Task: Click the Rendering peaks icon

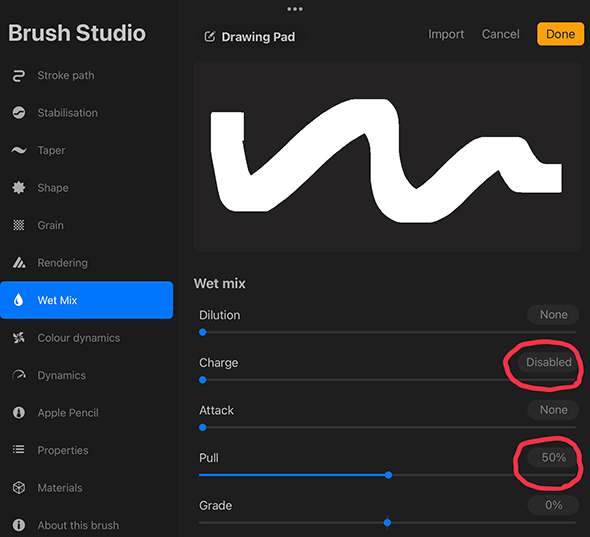Action: [19, 262]
